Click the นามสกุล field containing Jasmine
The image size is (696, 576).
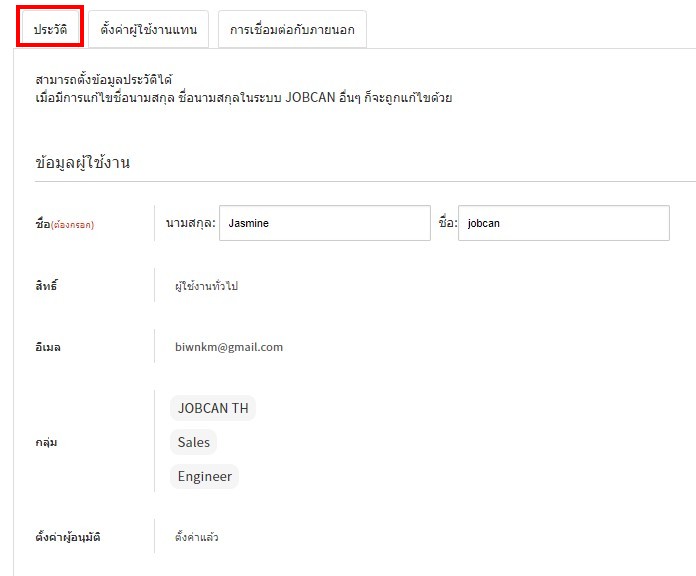[x=324, y=223]
